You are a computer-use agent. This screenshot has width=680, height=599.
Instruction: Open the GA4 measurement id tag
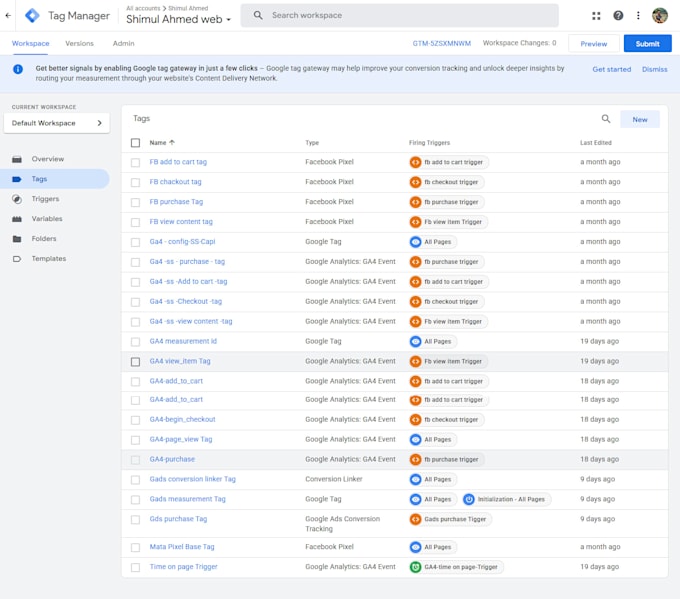click(x=183, y=341)
